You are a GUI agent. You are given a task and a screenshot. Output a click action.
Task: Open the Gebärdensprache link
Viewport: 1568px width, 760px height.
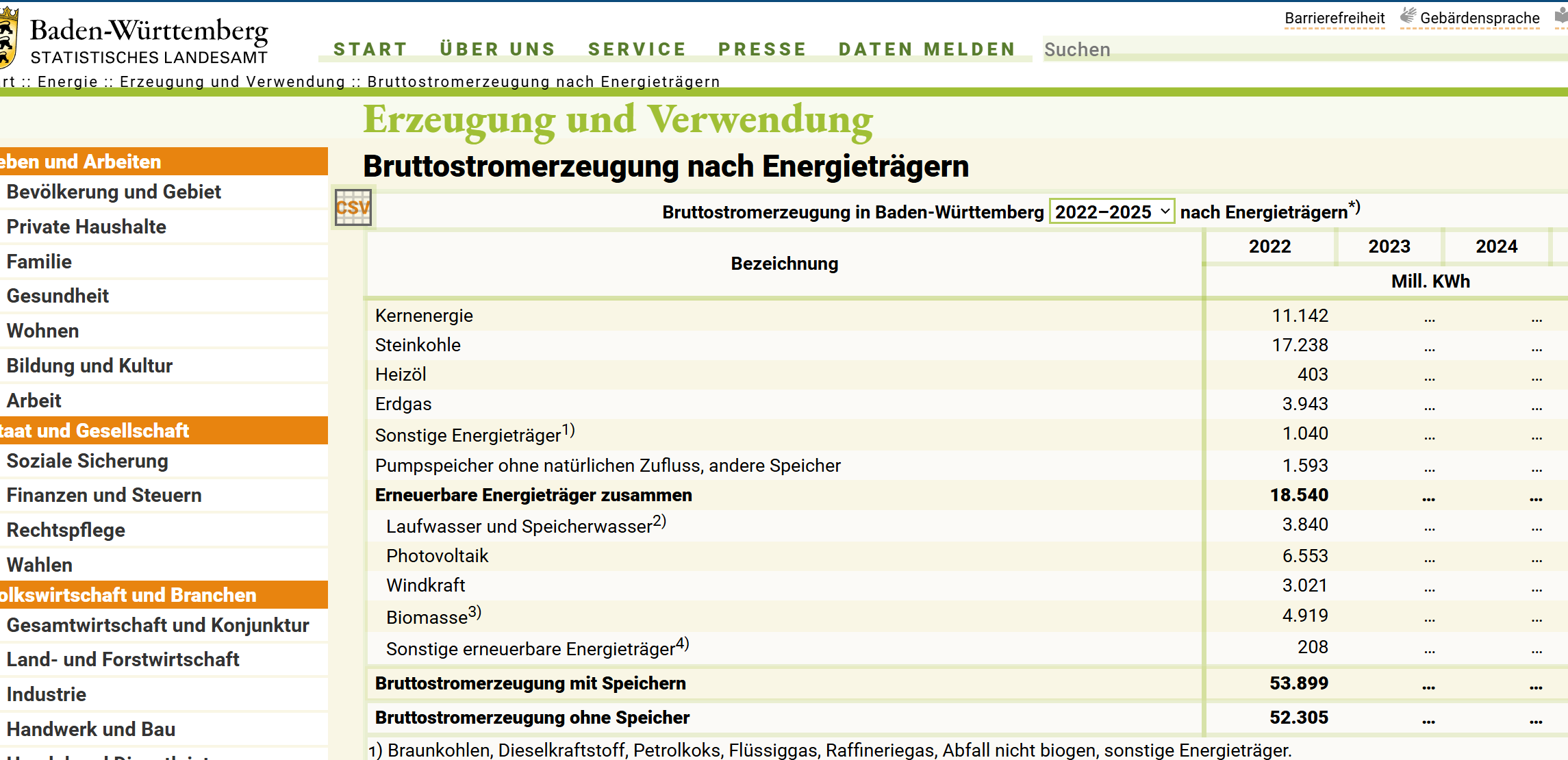click(1479, 18)
